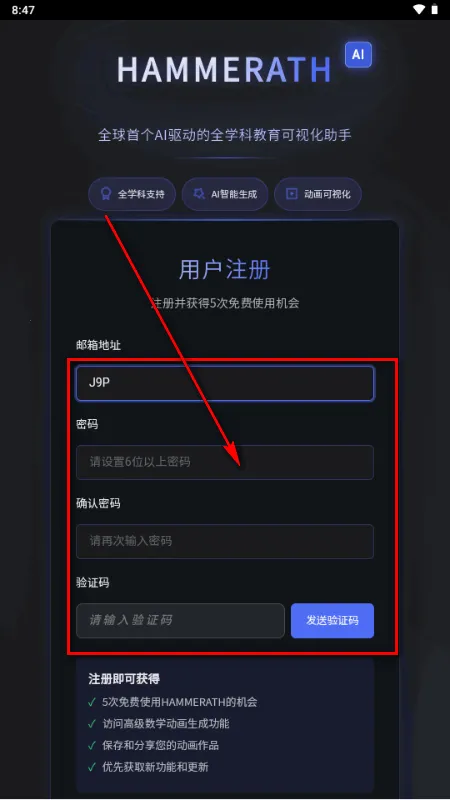Screen dimensions: 450x800
Task: Tap the play-square icon in 动画可视化 pill
Action: (291, 194)
